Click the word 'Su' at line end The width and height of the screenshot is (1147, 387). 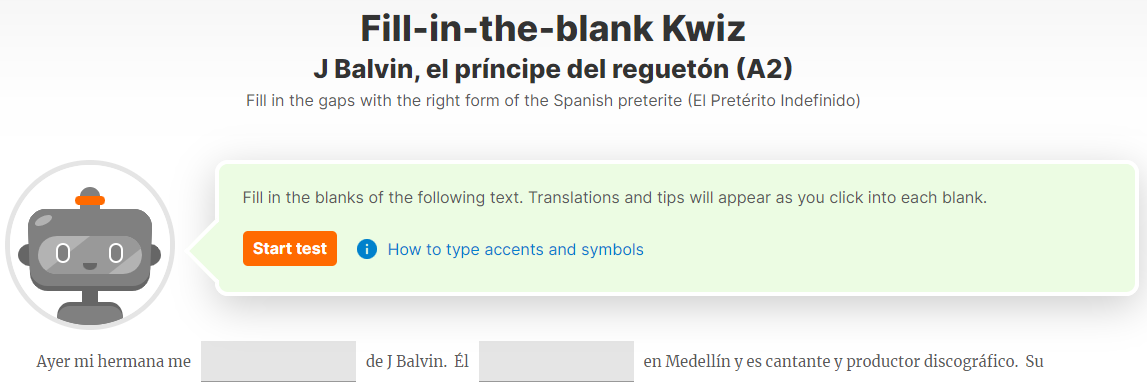[x=1035, y=361]
